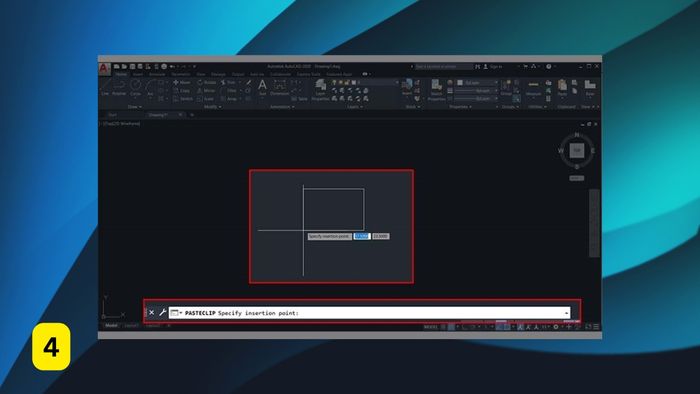Click the PASTECLIP command line input
Image resolution: width=700 pixels, height=394 pixels.
[369, 313]
